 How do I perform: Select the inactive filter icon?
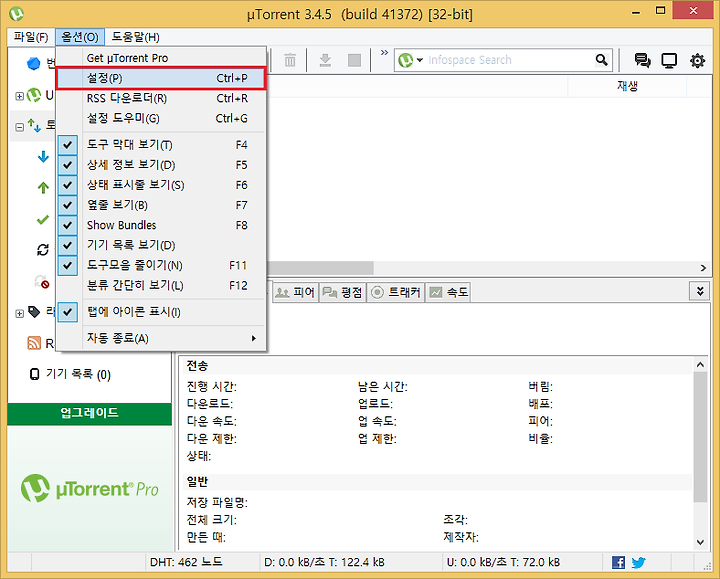click(42, 281)
